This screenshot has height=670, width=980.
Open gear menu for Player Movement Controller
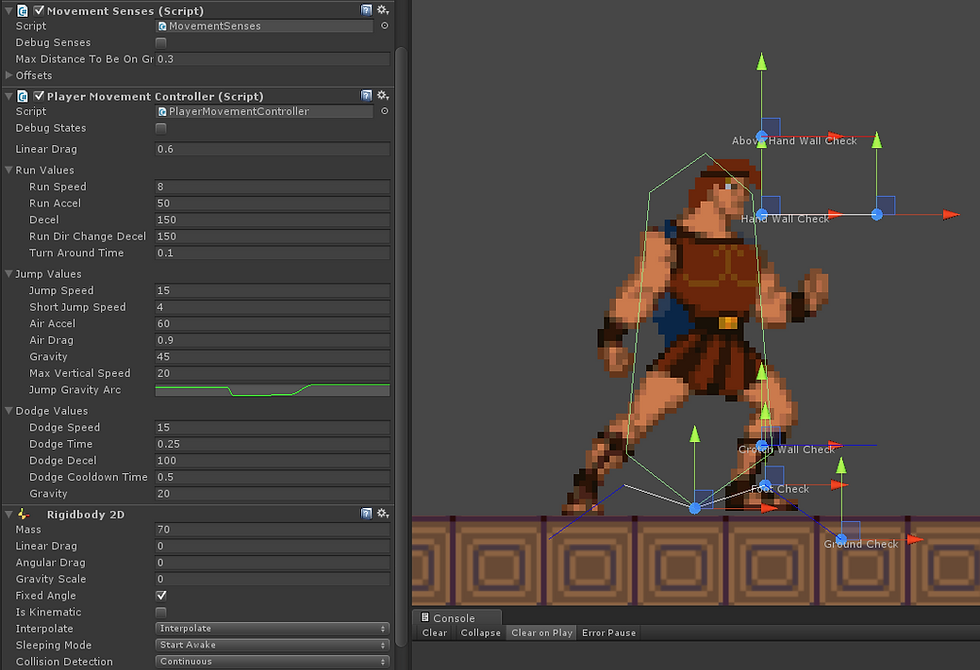383,96
